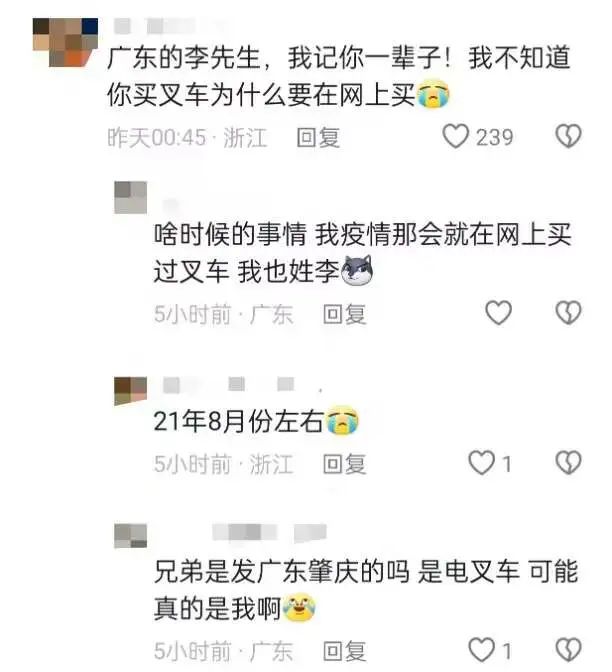Dislike the 21年8月份左右 reply

pyautogui.click(x=568, y=463)
